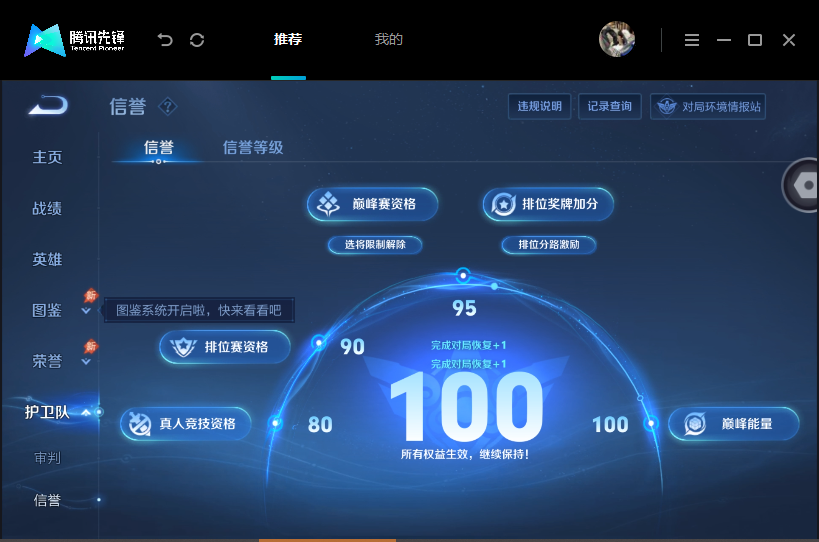Open 对局环境情报站 button
The width and height of the screenshot is (819, 542).
click(x=708, y=107)
